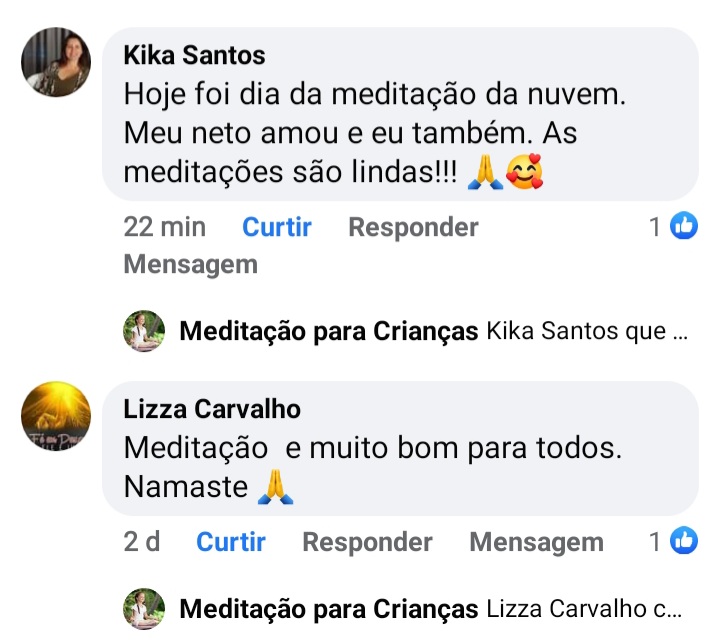
Task: Reply to Kika Santos's comment
Action: pos(413,228)
